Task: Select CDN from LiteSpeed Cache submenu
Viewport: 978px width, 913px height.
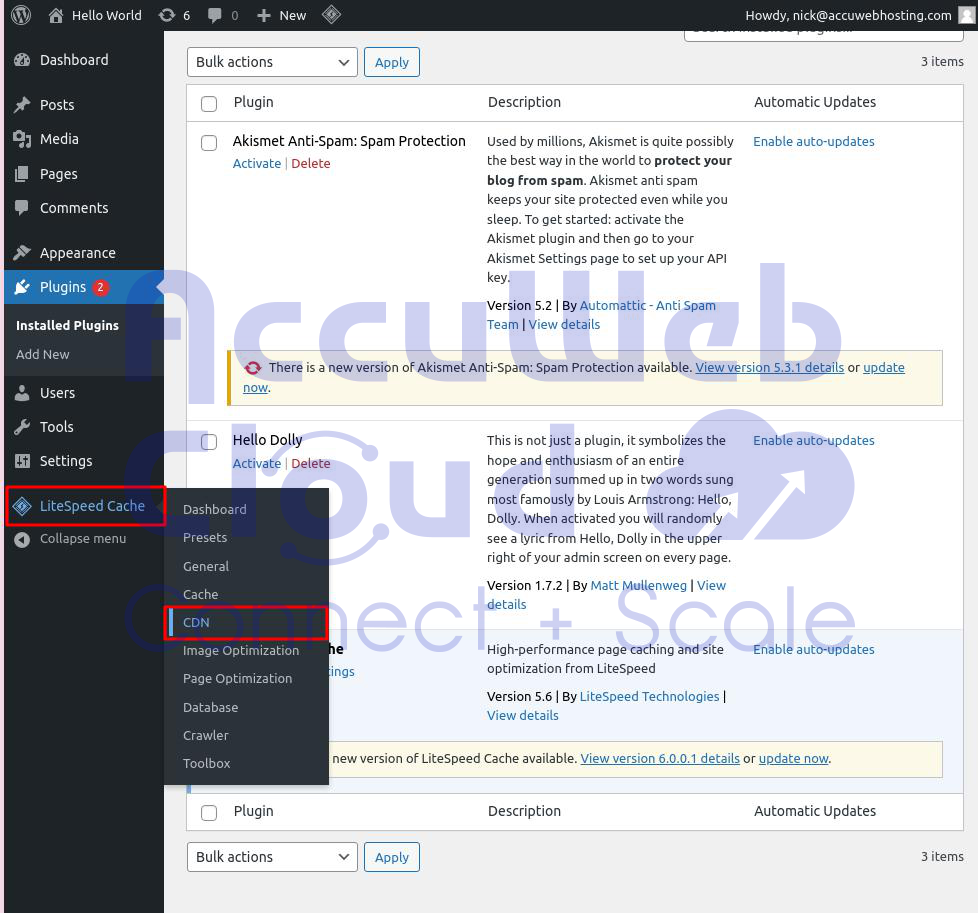Action: click(x=196, y=622)
